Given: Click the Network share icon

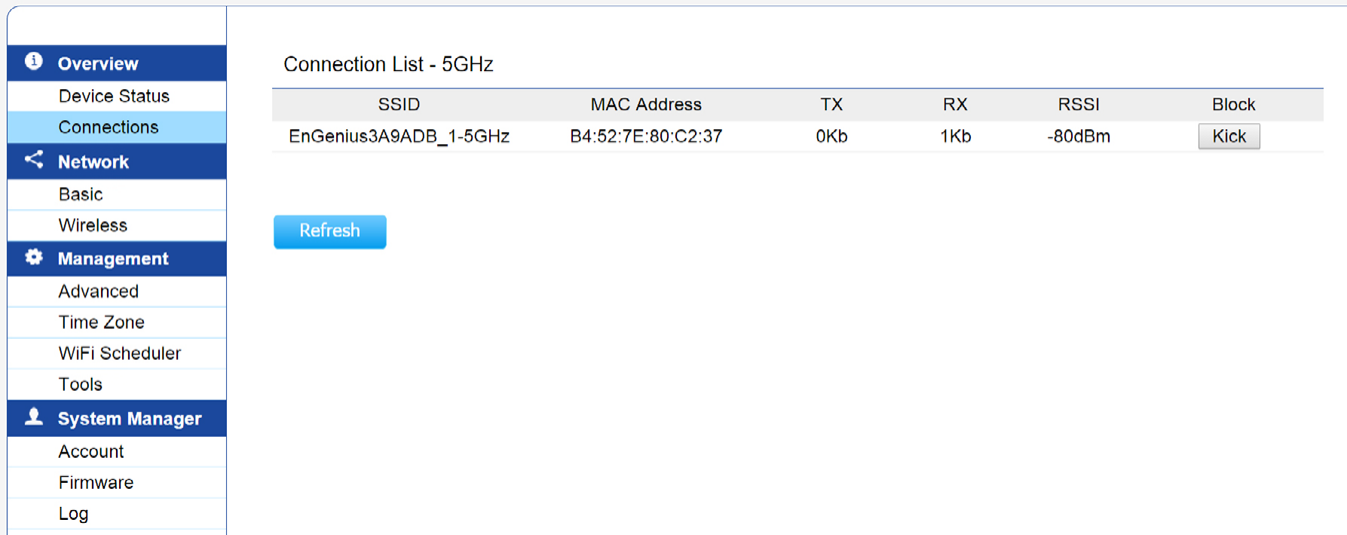Looking at the screenshot, I should (x=34, y=160).
